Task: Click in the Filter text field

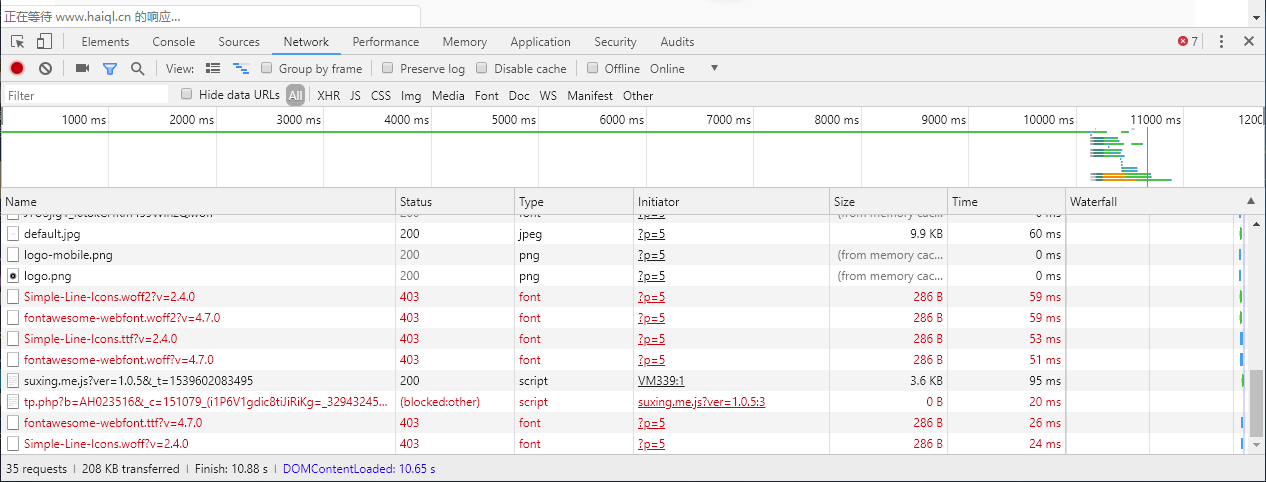Action: pyautogui.click(x=85, y=96)
